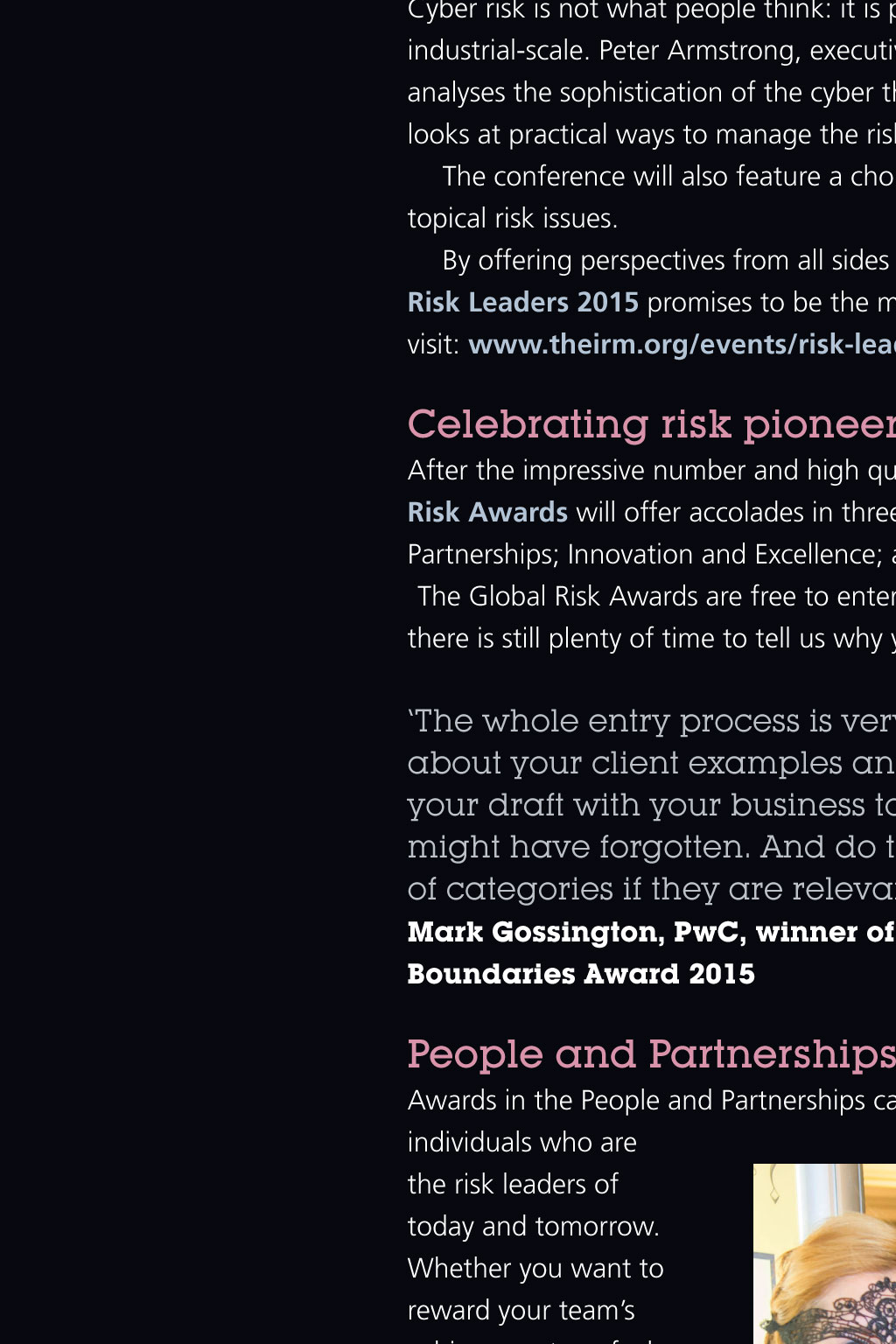Click the line 'The conference will also feature'
This screenshot has width=896, height=1344.
pyautogui.click(x=668, y=177)
